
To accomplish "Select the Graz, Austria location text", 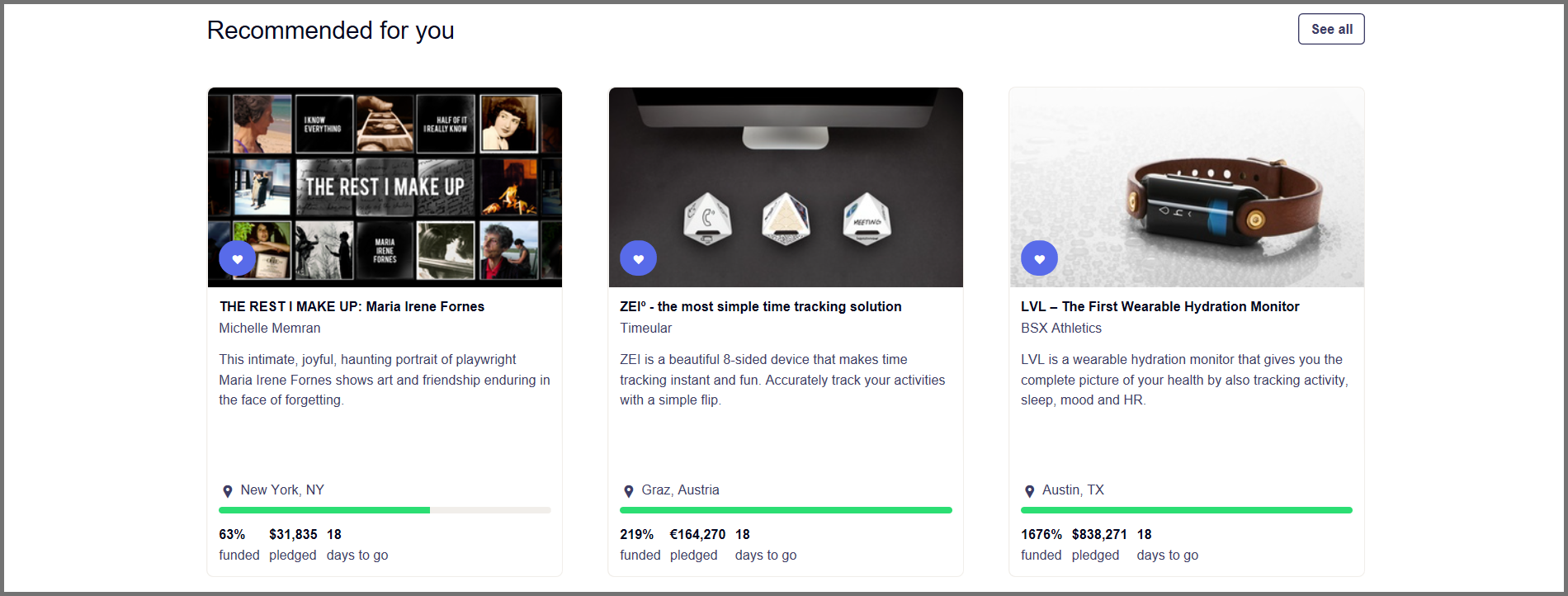I will (680, 490).
